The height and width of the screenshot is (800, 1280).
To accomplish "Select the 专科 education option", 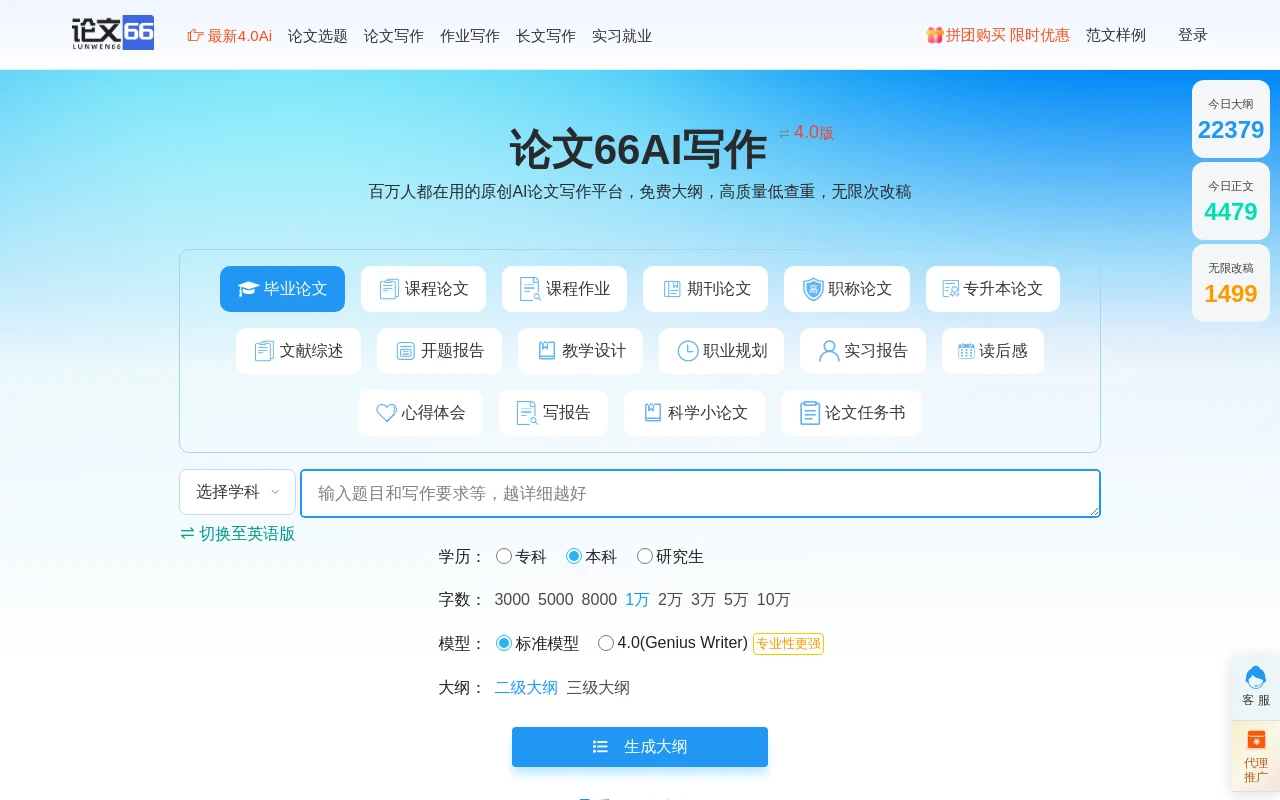I will point(504,556).
